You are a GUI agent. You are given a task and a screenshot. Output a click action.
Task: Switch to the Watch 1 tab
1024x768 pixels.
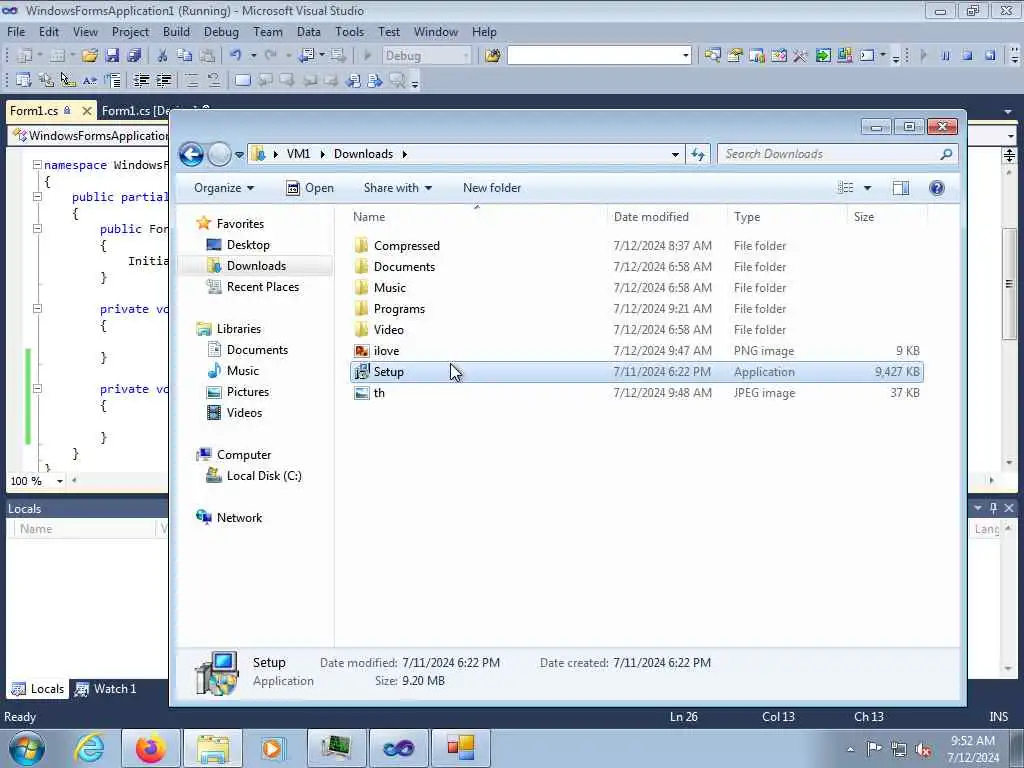click(105, 689)
